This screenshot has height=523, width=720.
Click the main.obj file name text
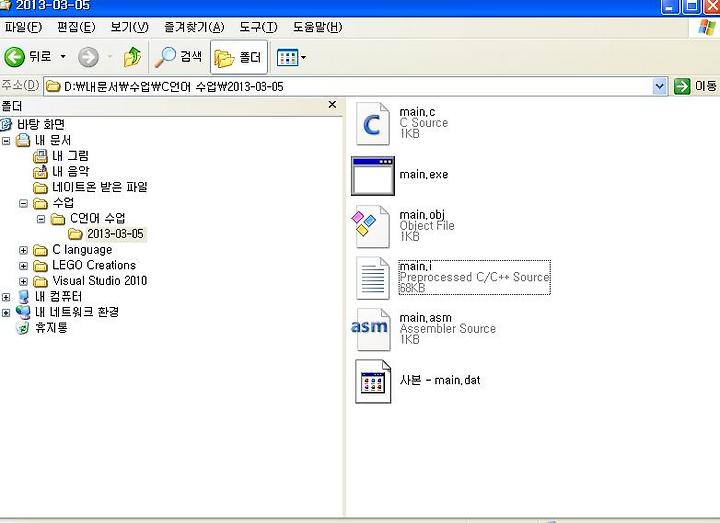422,214
